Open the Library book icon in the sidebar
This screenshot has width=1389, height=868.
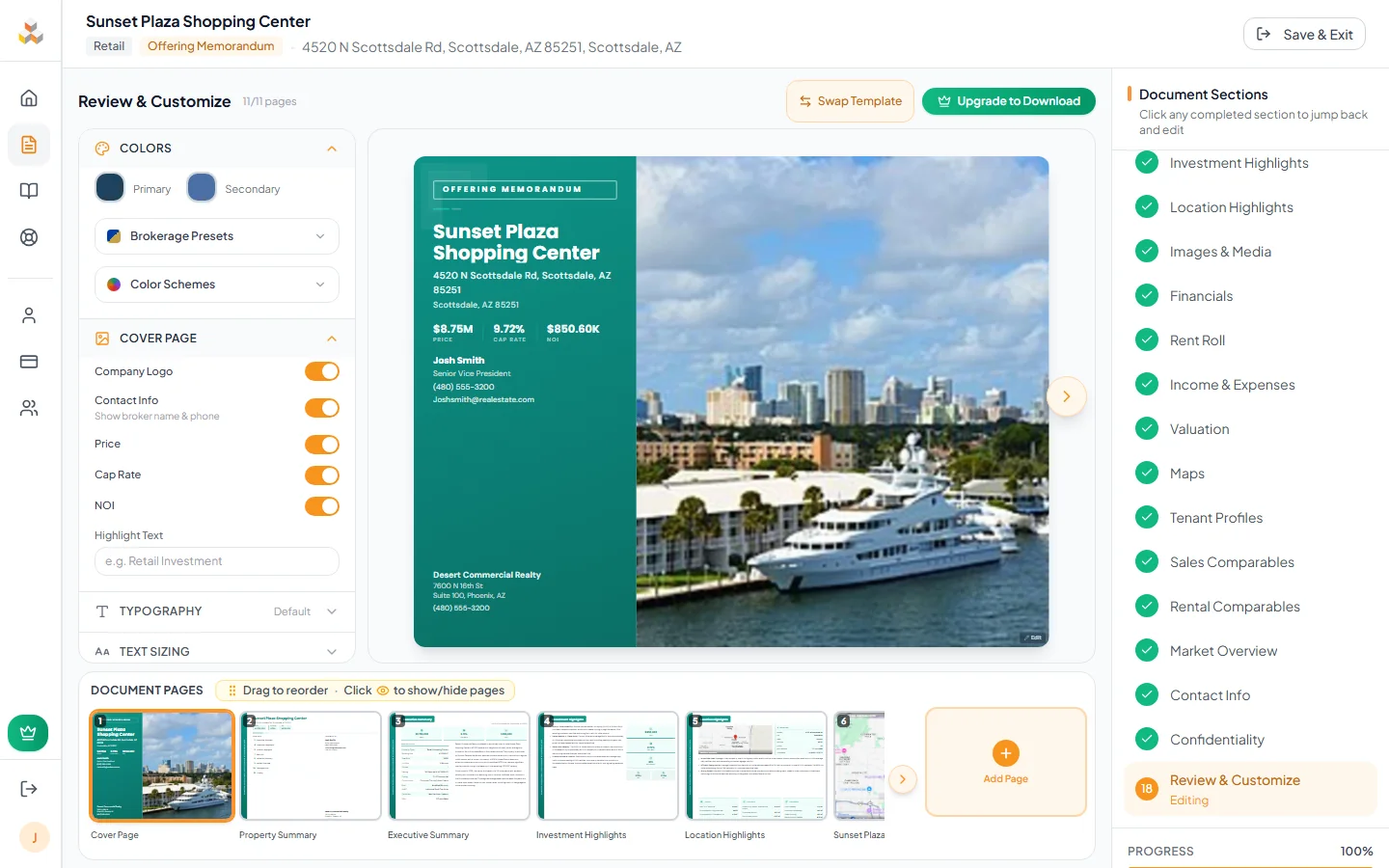(x=30, y=190)
